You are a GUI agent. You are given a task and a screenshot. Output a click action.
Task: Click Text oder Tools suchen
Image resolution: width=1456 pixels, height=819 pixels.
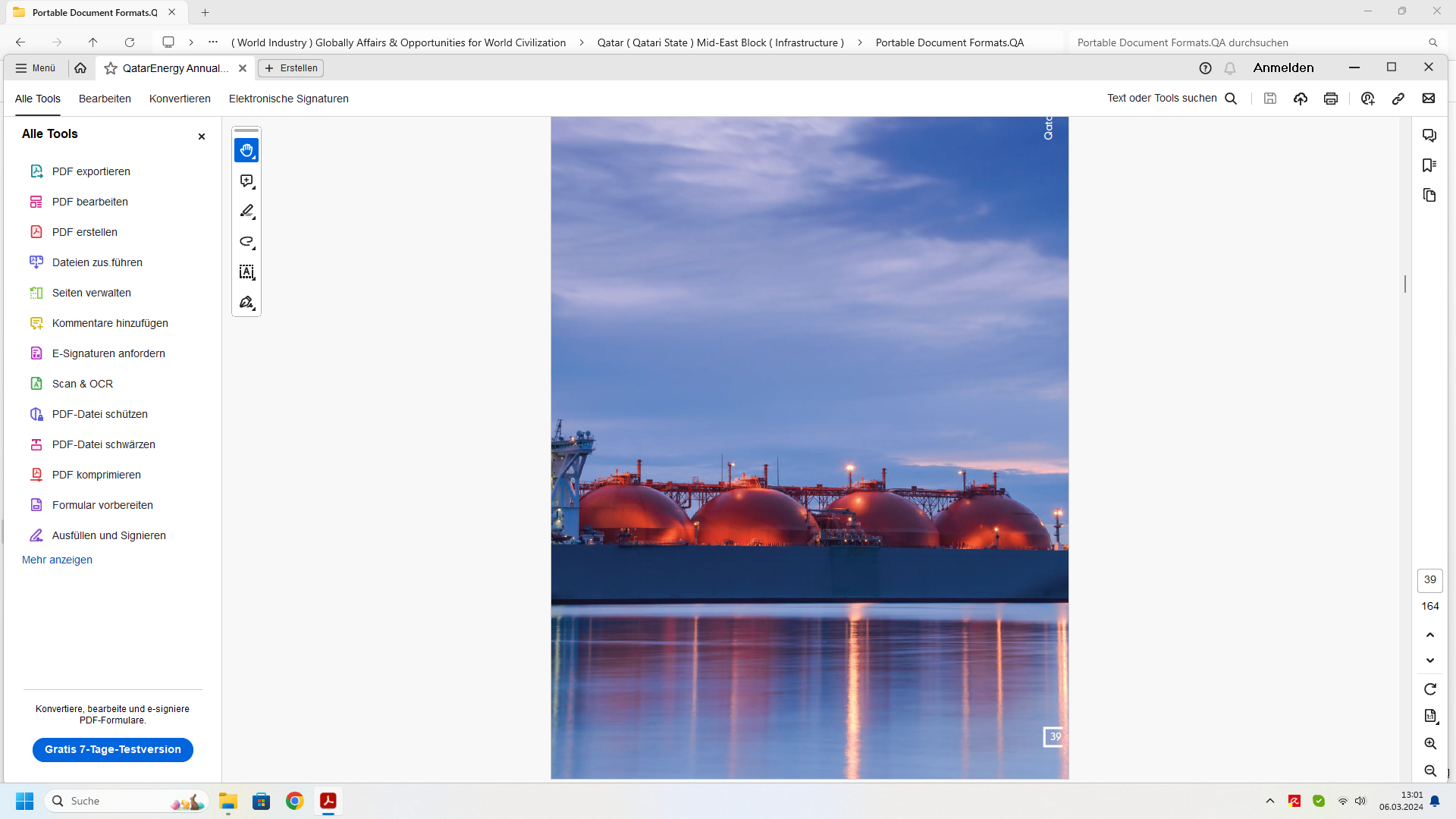click(1172, 99)
